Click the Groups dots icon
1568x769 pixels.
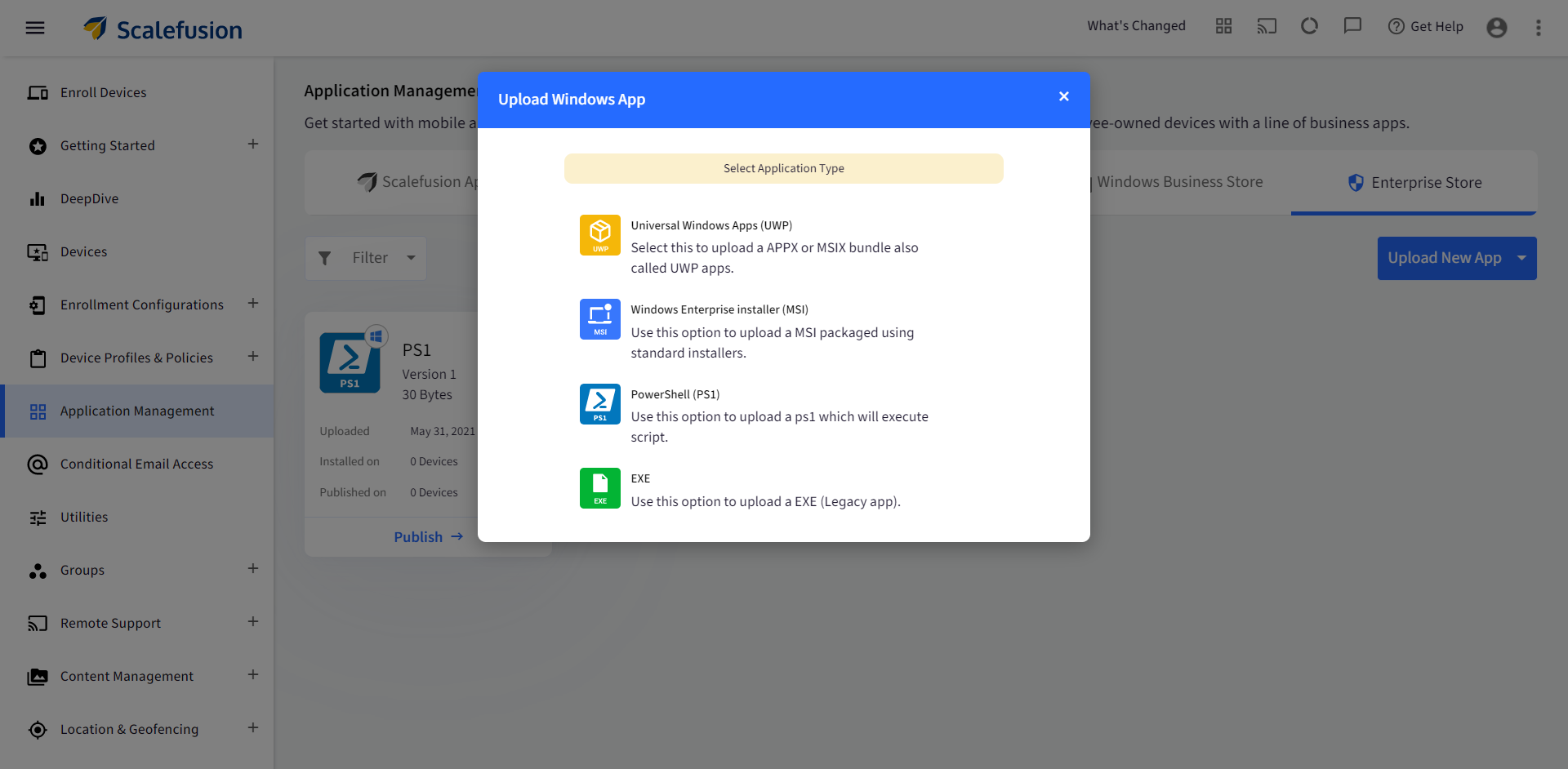coord(38,571)
